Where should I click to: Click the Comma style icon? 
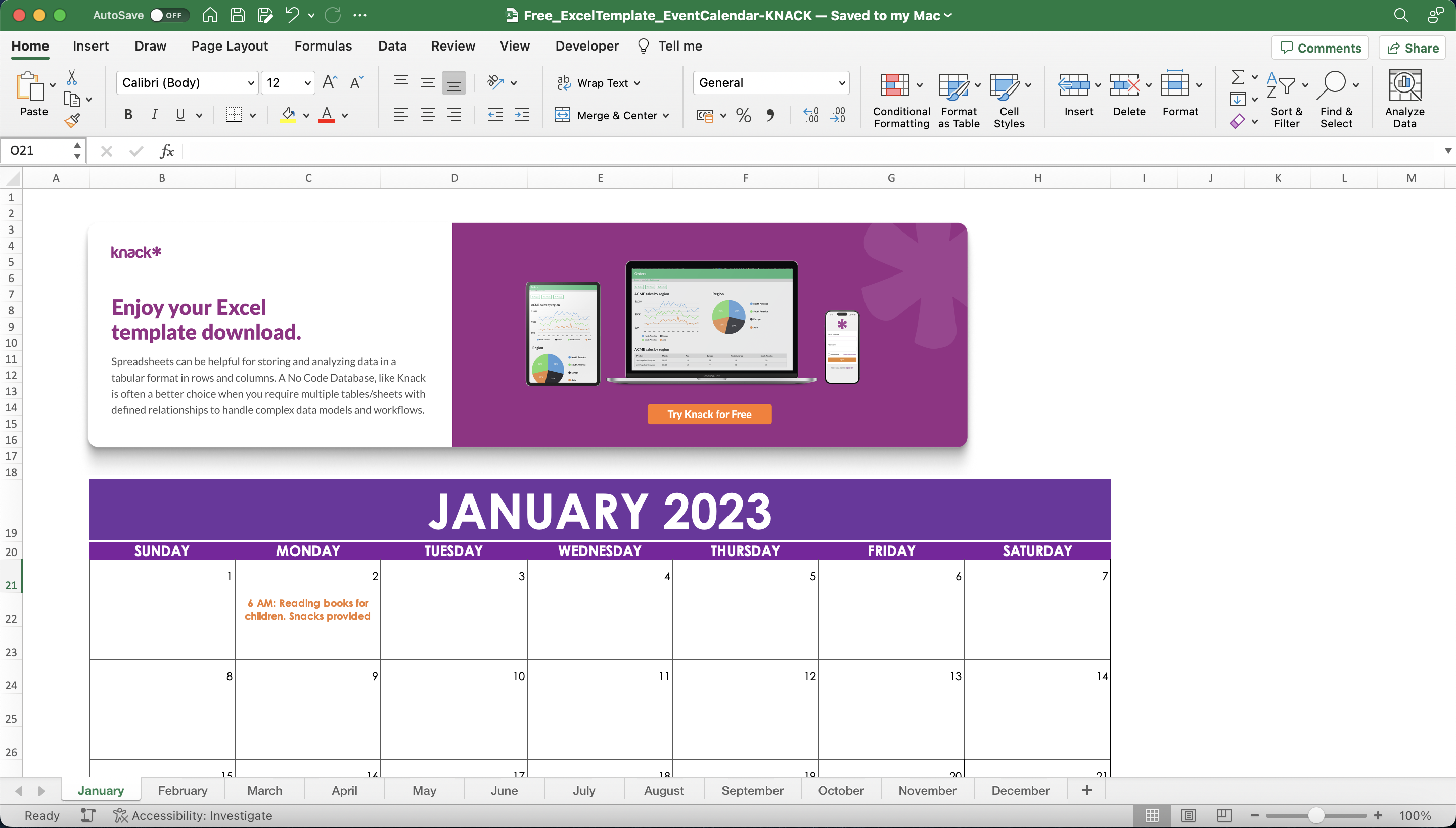pyautogui.click(x=770, y=115)
